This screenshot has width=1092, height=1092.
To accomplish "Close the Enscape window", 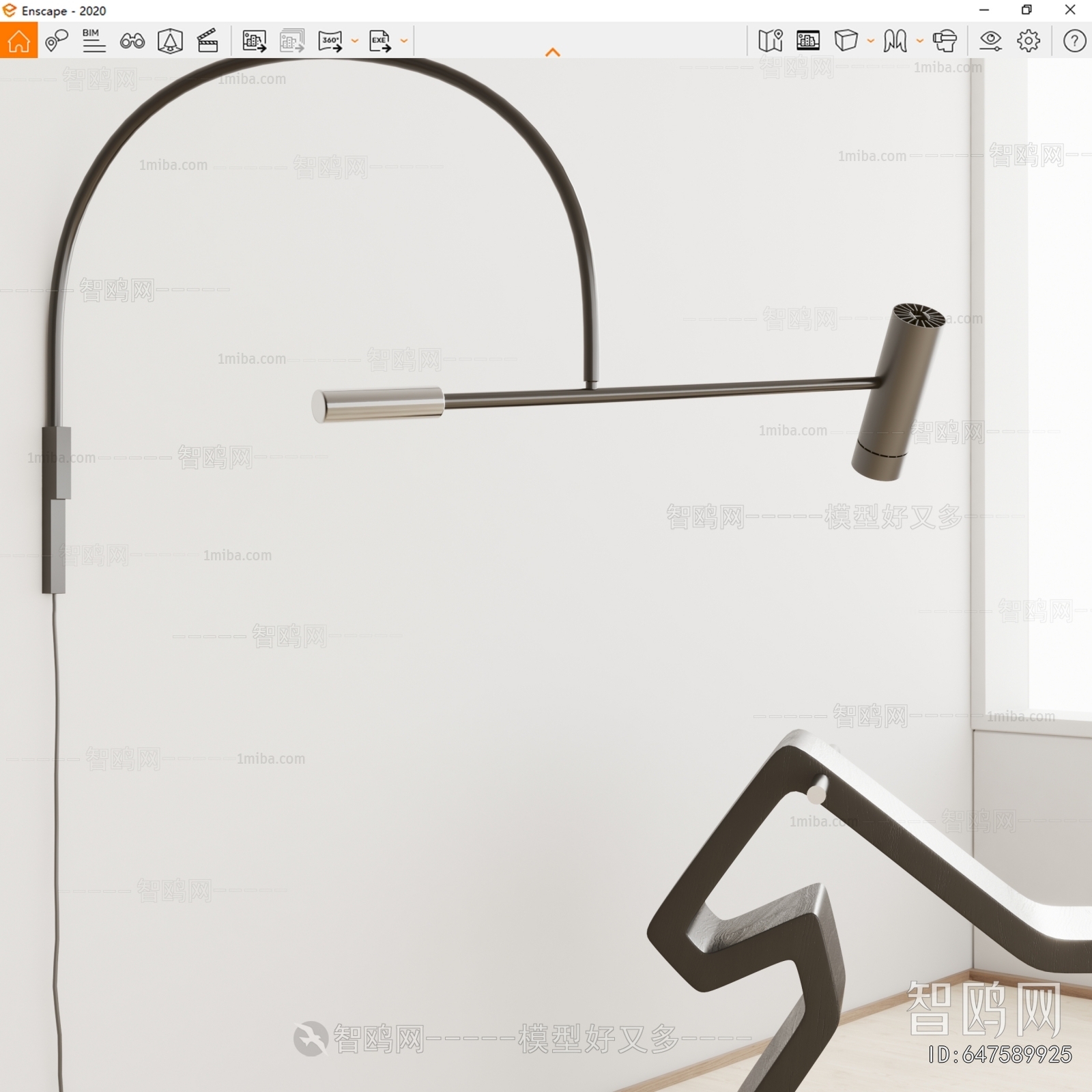I will click(x=1070, y=10).
